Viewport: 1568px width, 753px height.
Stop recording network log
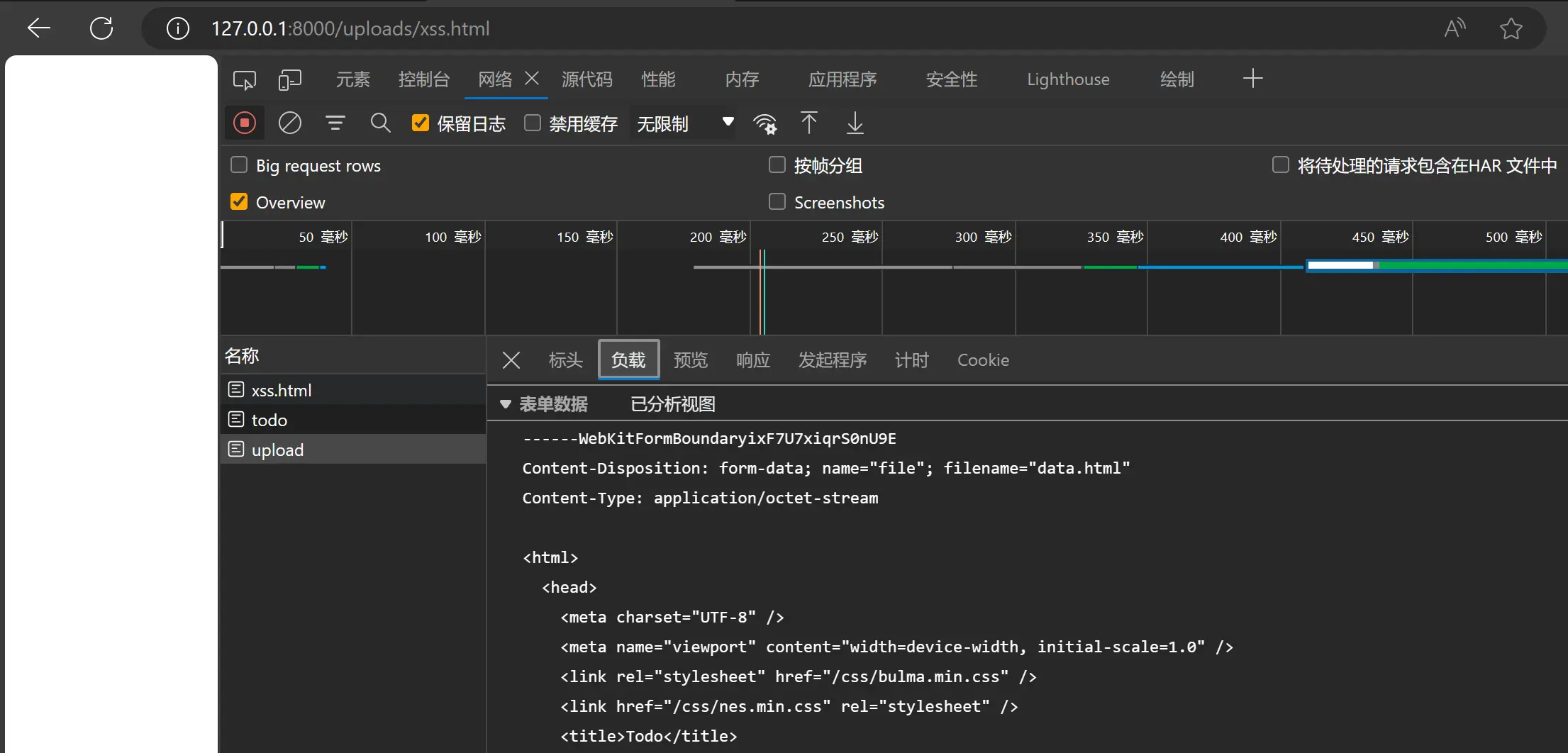(x=245, y=123)
